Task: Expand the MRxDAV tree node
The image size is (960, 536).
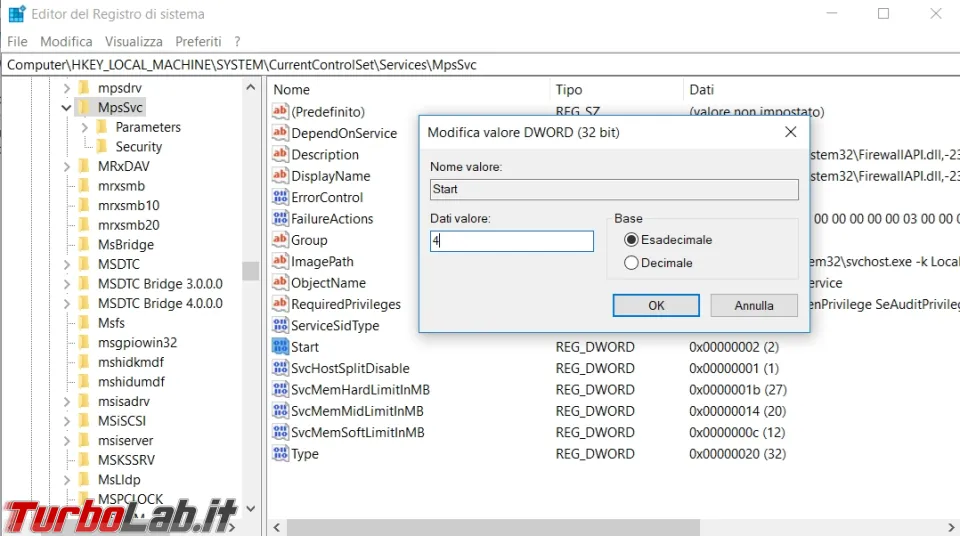Action: pyautogui.click(x=66, y=166)
